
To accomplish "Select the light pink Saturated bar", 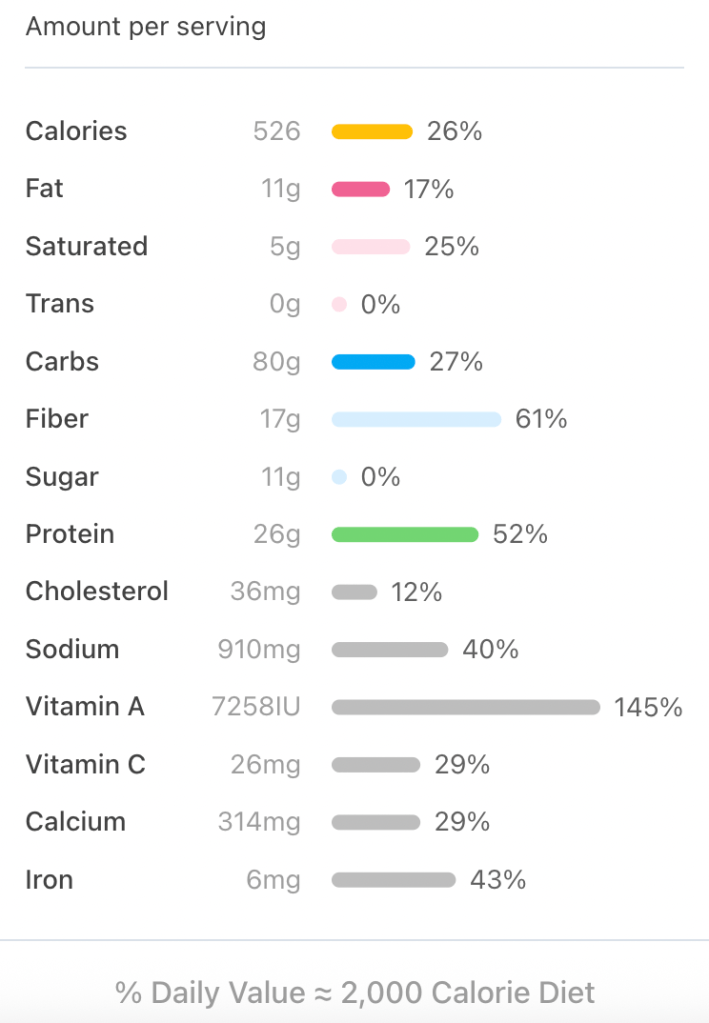I will coord(370,246).
